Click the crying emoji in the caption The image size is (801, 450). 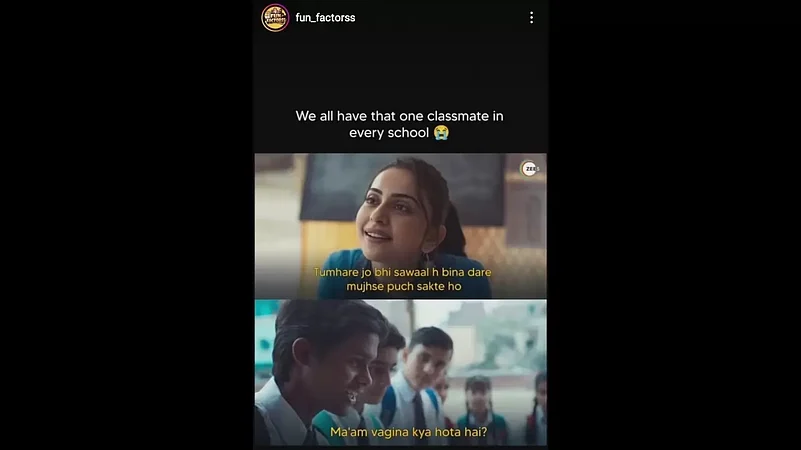click(x=441, y=132)
